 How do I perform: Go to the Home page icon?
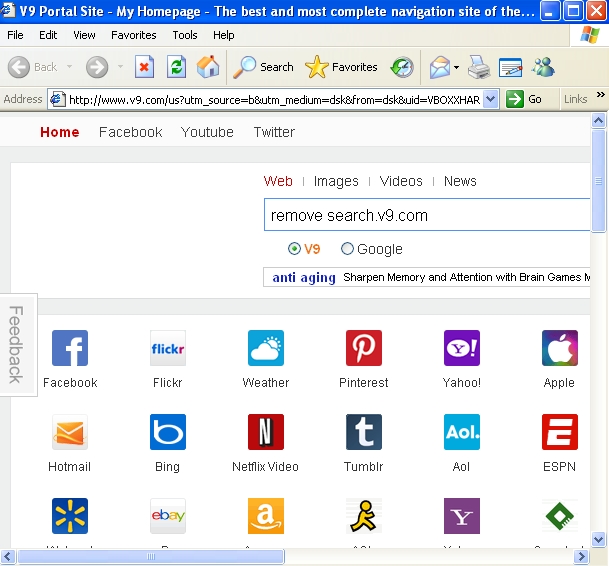208,68
